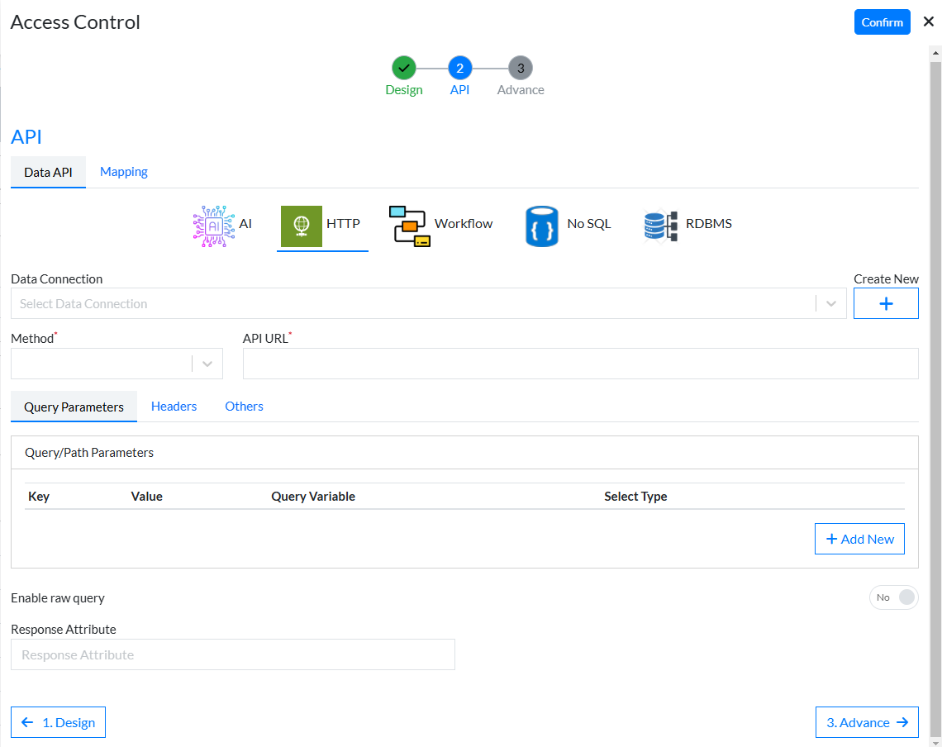Select the Workflow diagram icon
The image size is (942, 747).
pos(409,225)
